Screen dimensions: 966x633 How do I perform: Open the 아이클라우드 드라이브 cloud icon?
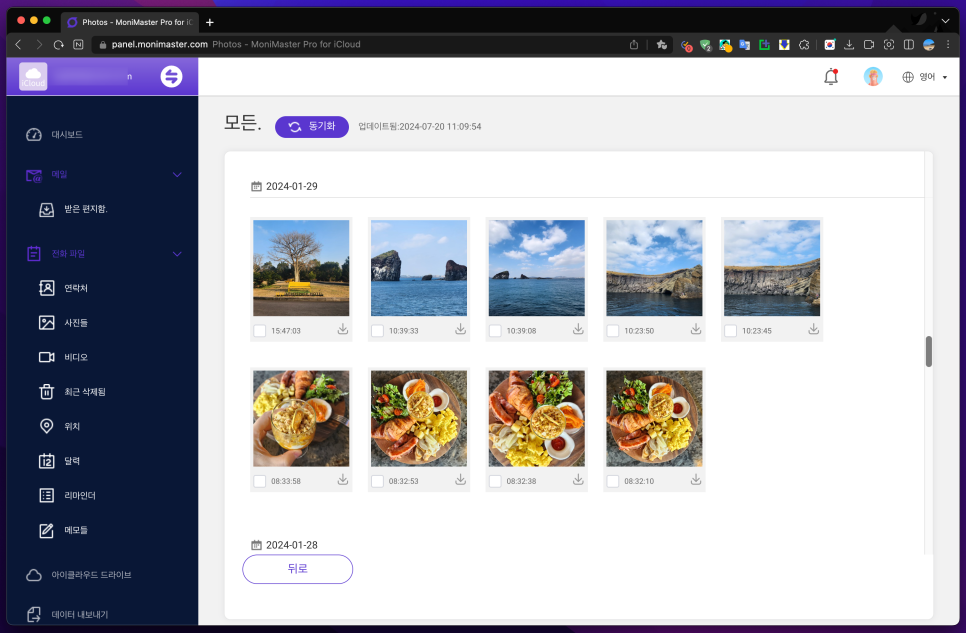[x=34, y=575]
